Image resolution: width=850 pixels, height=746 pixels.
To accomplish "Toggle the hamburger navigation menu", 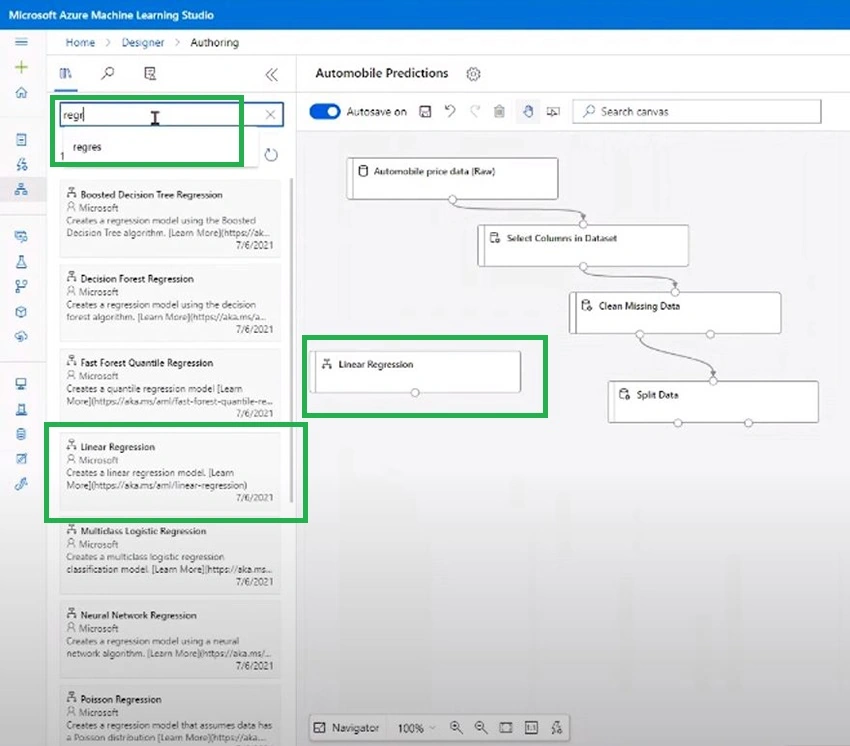I will point(21,42).
